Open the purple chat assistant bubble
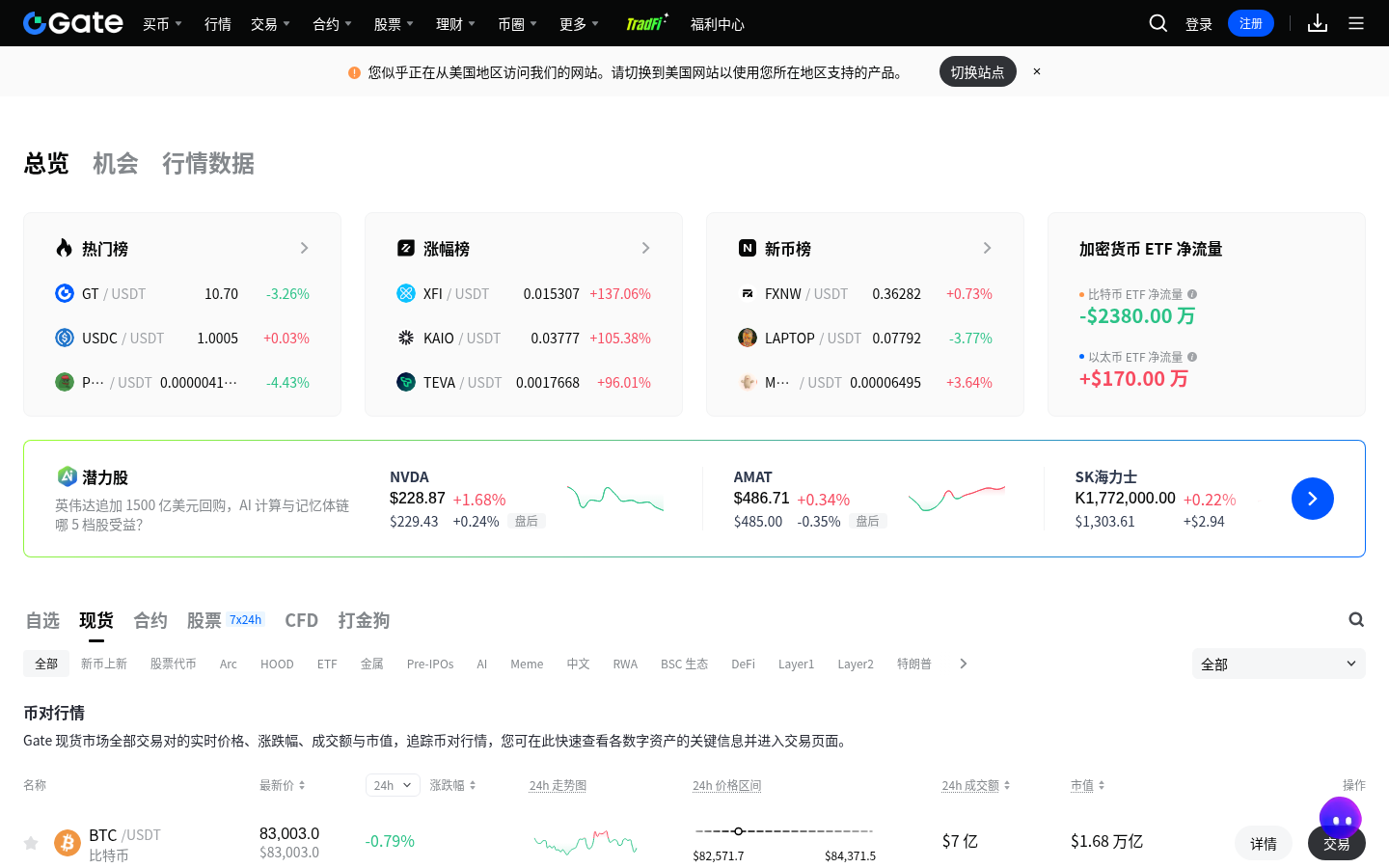Viewport: 1389px width, 868px height. pyautogui.click(x=1341, y=819)
